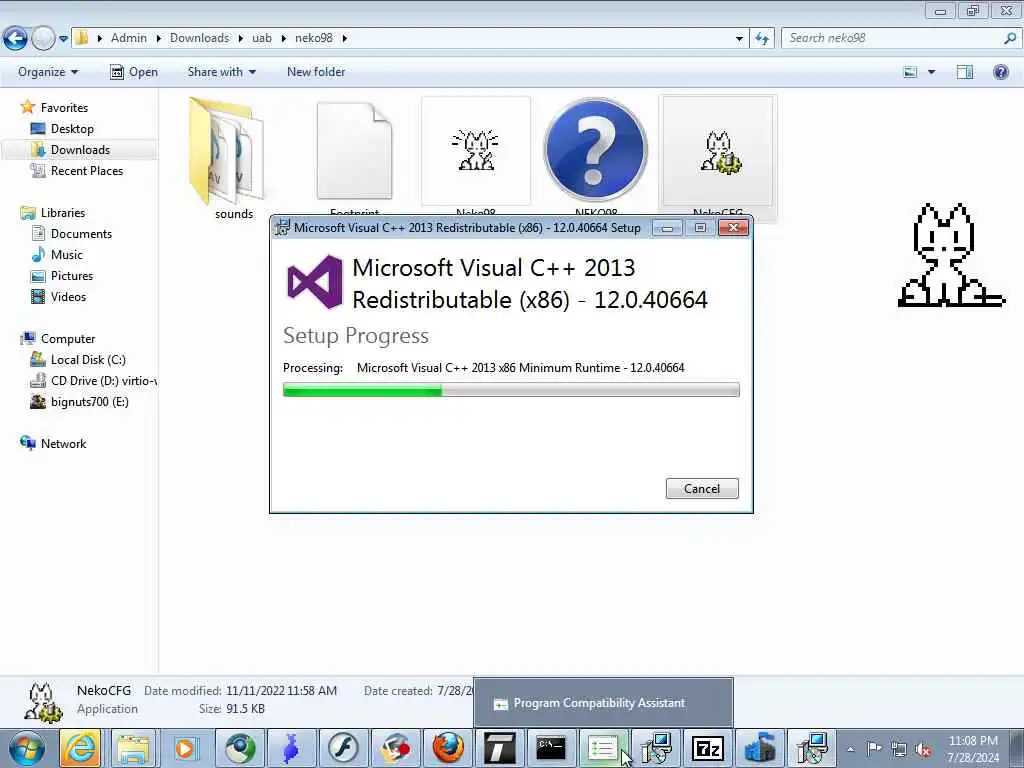1024x768 pixels.
Task: Open the Explorer help icon
Action: click(x=1000, y=72)
